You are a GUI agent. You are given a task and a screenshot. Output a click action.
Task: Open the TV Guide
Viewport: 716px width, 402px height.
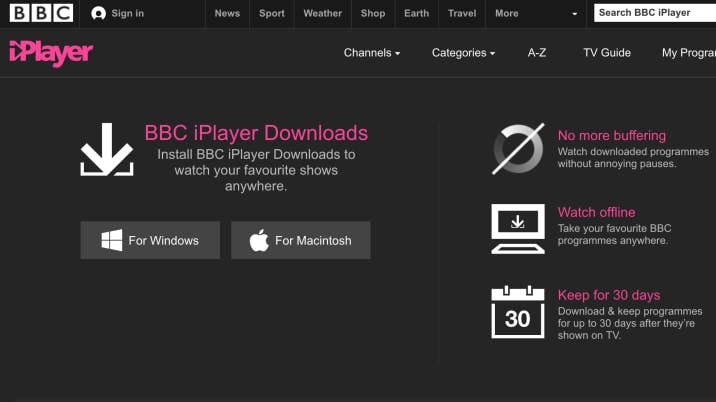coord(607,53)
